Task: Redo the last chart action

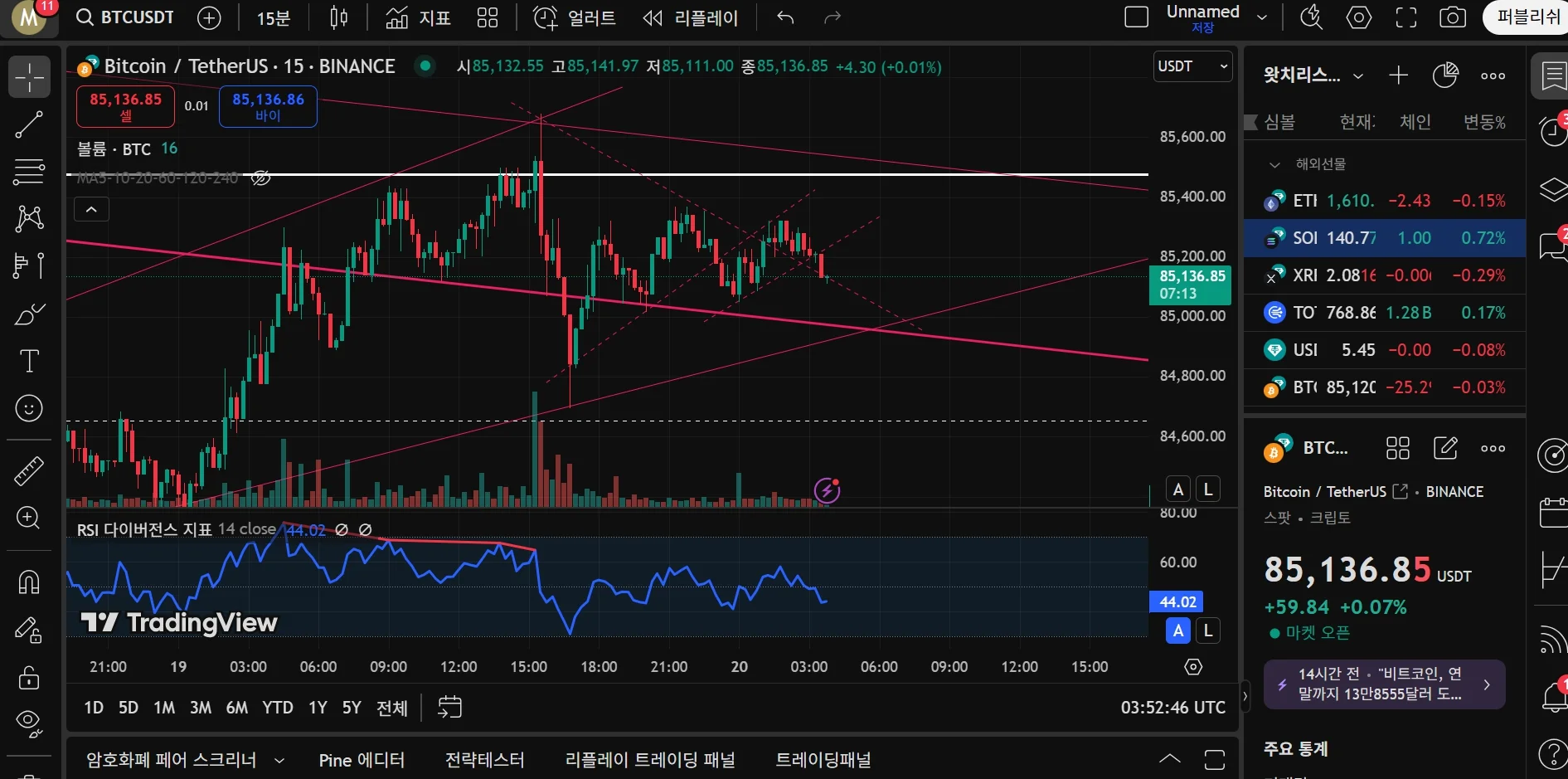Action: pos(833,17)
